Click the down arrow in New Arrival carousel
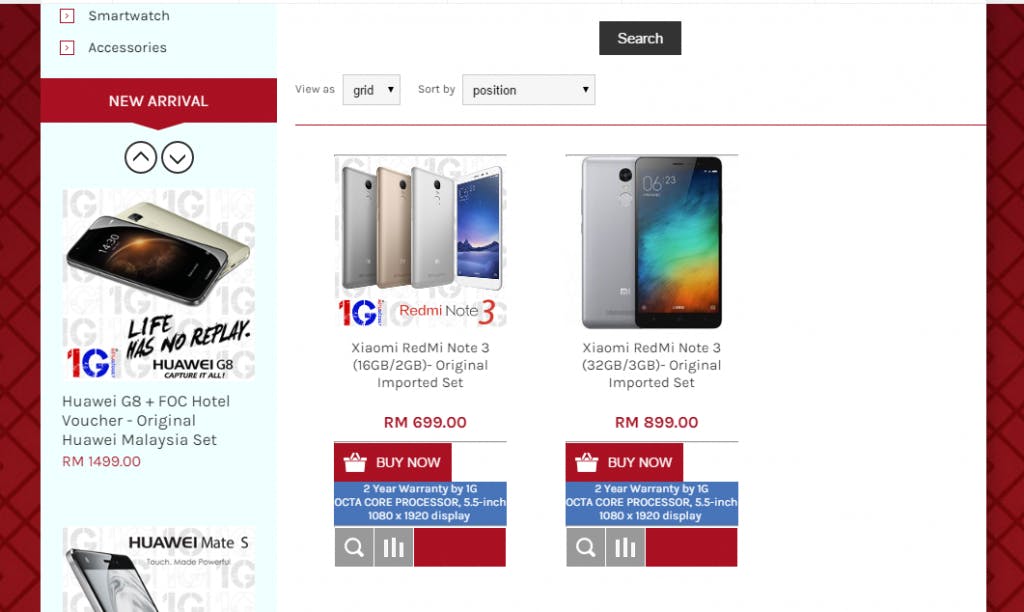Viewport: 1024px width, 612px height. click(x=178, y=157)
